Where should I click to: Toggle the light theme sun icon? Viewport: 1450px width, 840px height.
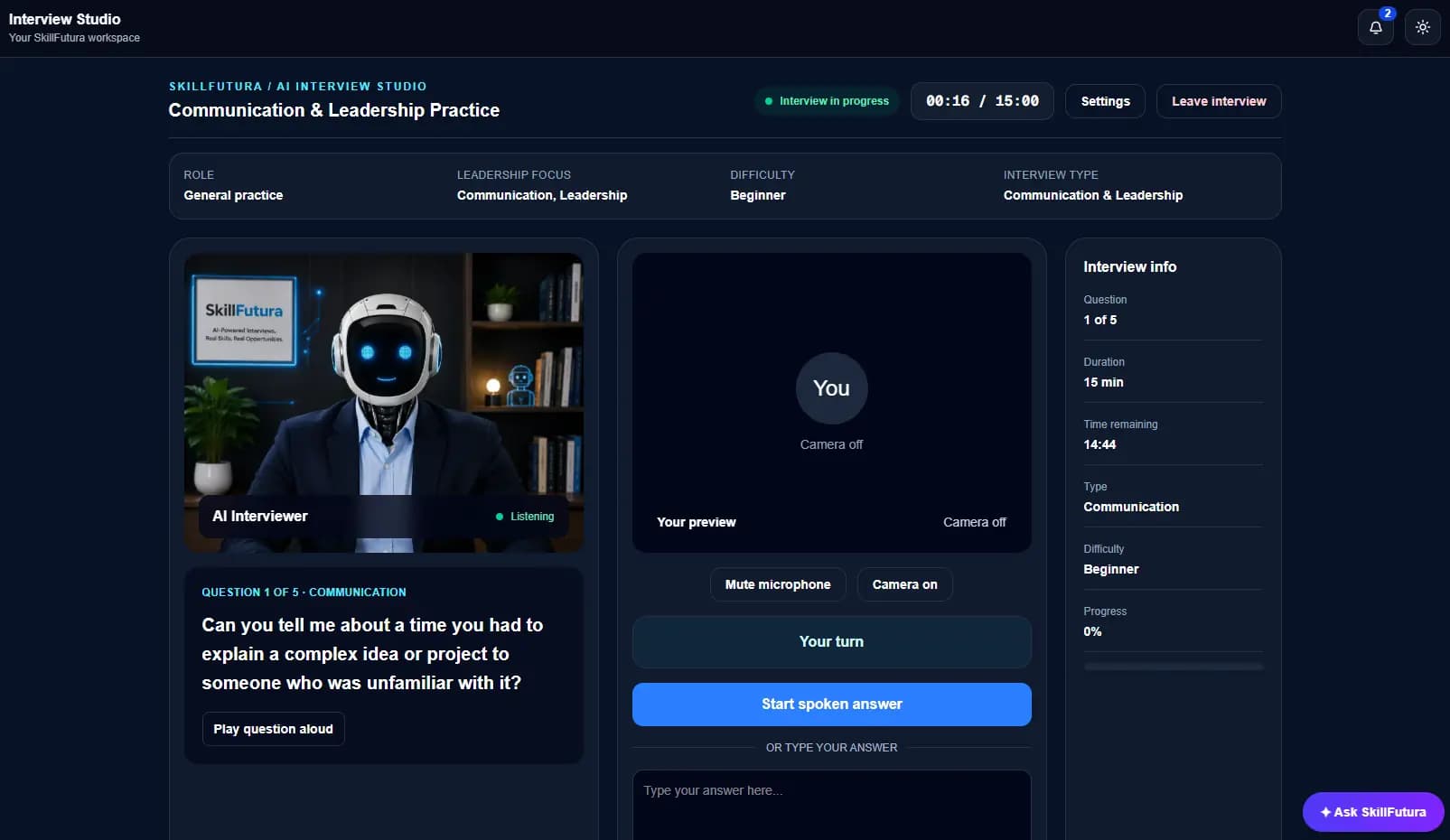click(1422, 27)
